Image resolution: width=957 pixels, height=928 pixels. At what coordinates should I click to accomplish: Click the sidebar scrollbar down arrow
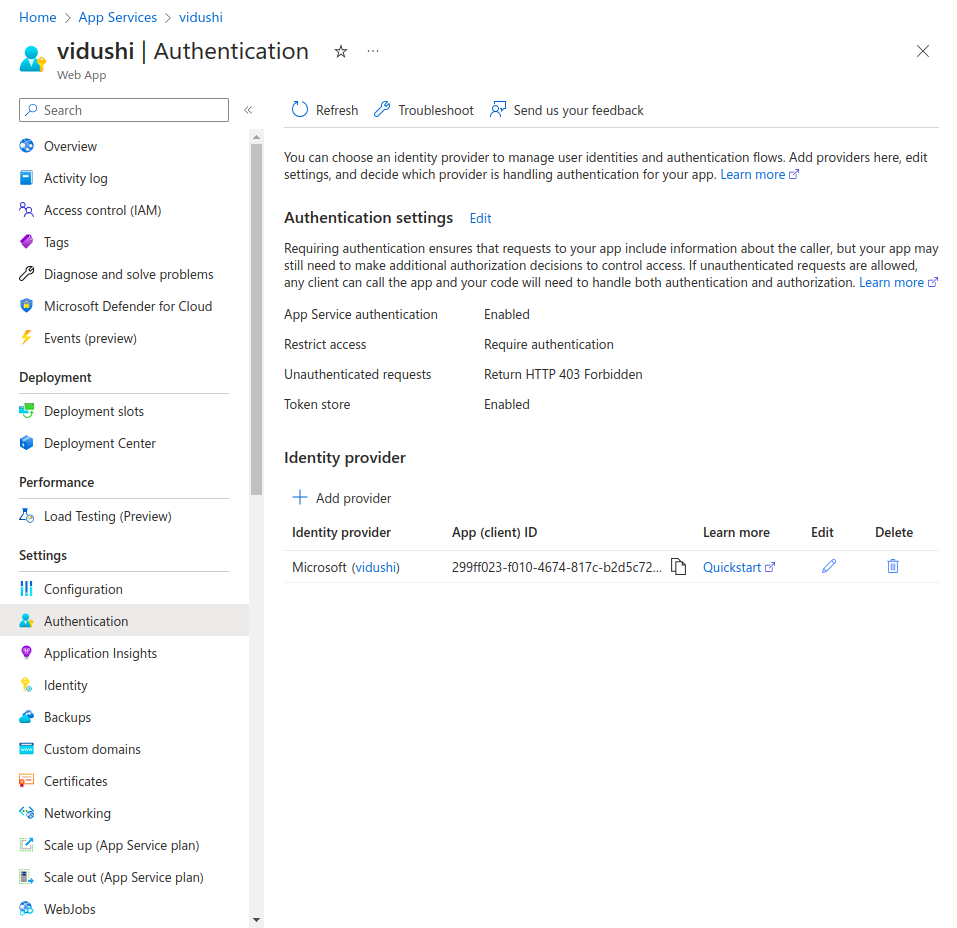click(256, 919)
